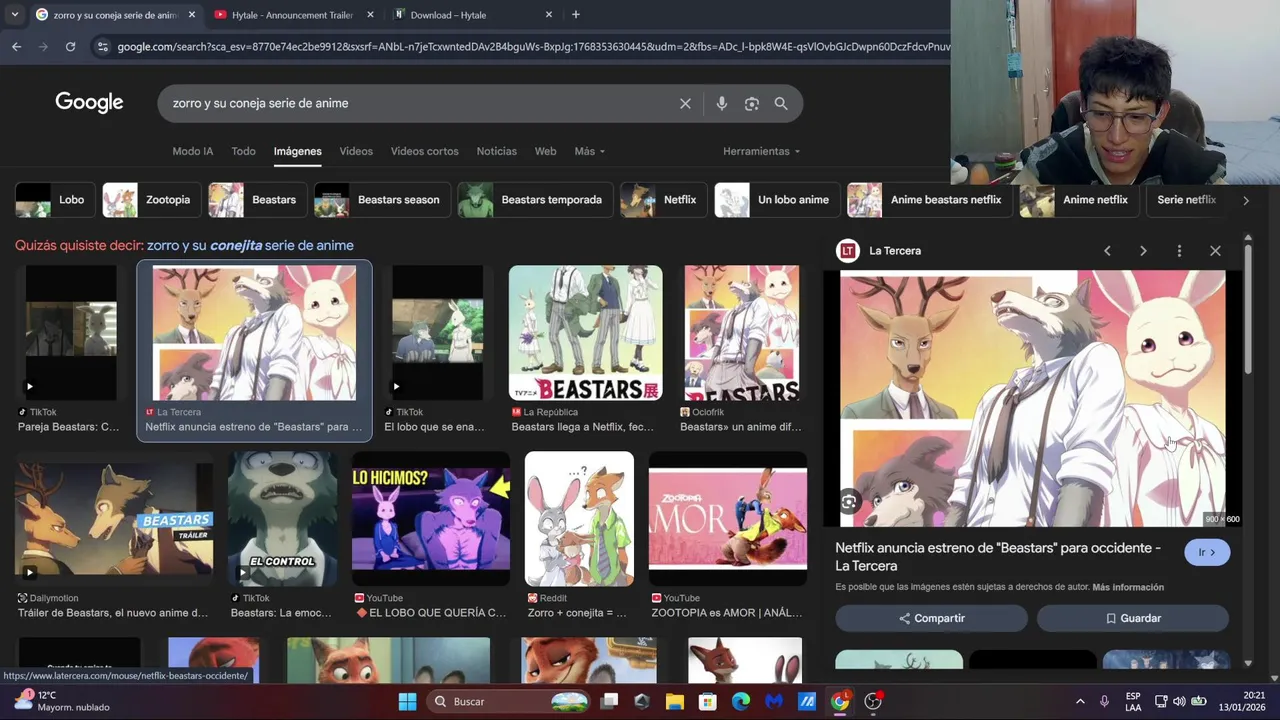Search this image with the Lens icon on the preview

coord(849,502)
